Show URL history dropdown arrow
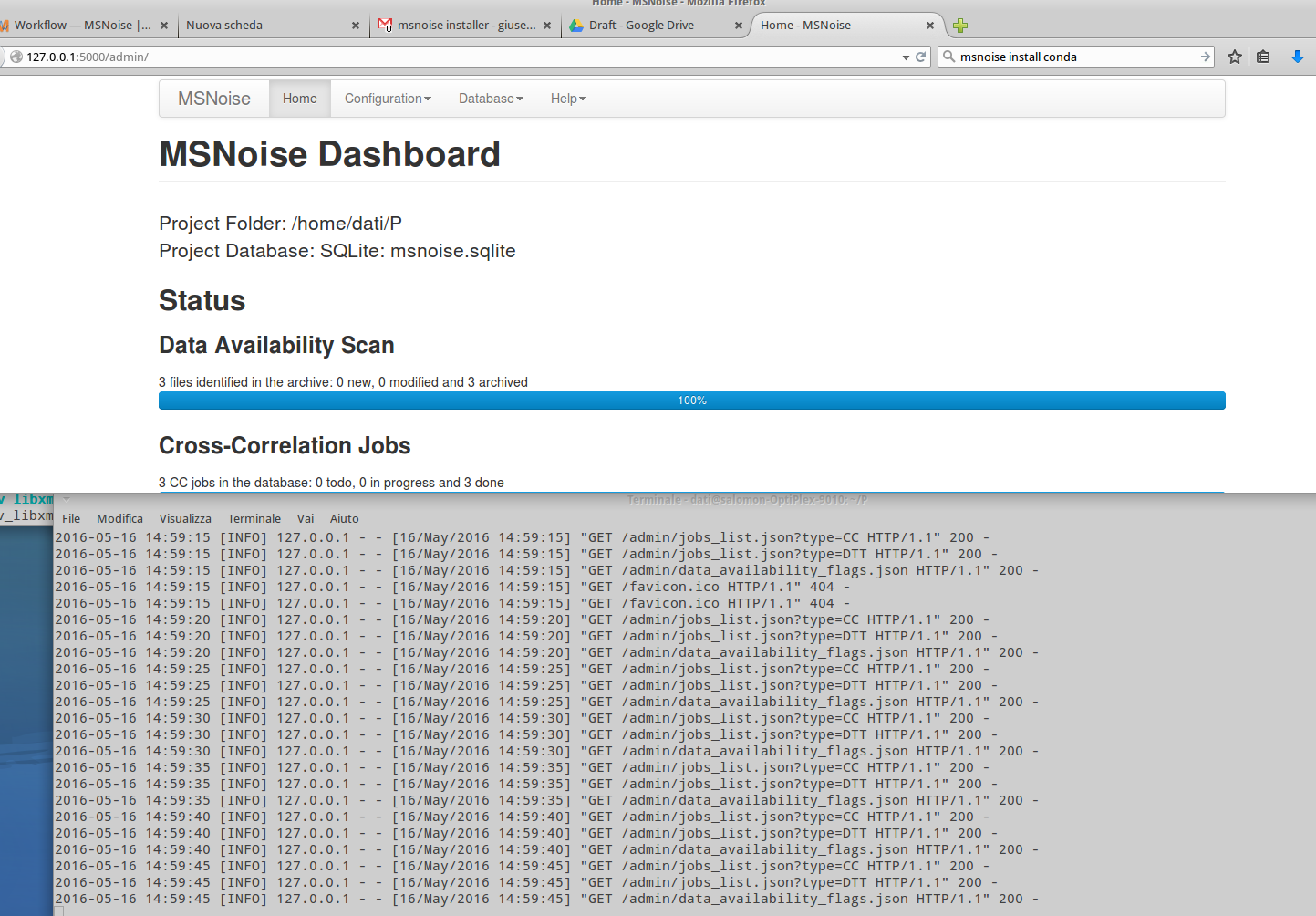The width and height of the screenshot is (1316, 916). click(x=906, y=57)
